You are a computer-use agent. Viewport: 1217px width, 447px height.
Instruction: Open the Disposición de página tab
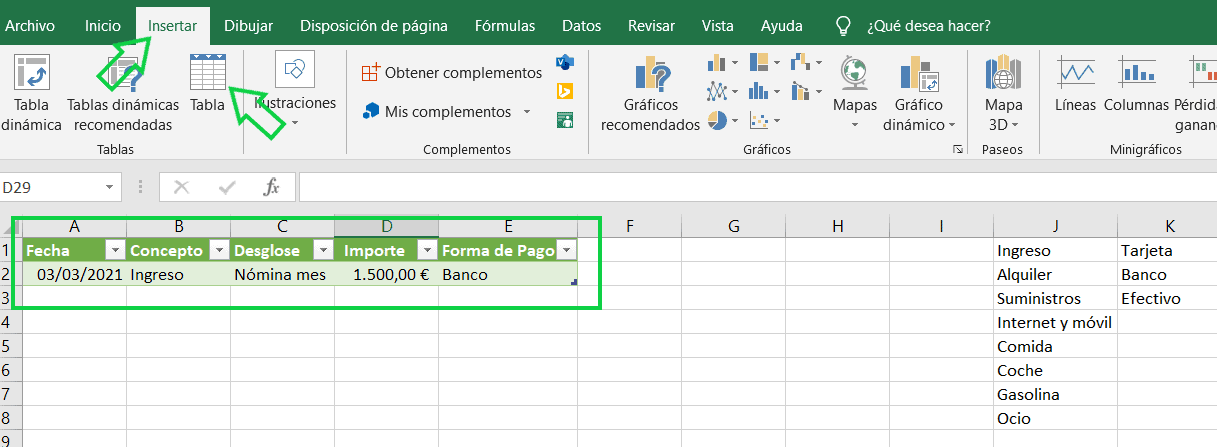click(x=374, y=26)
